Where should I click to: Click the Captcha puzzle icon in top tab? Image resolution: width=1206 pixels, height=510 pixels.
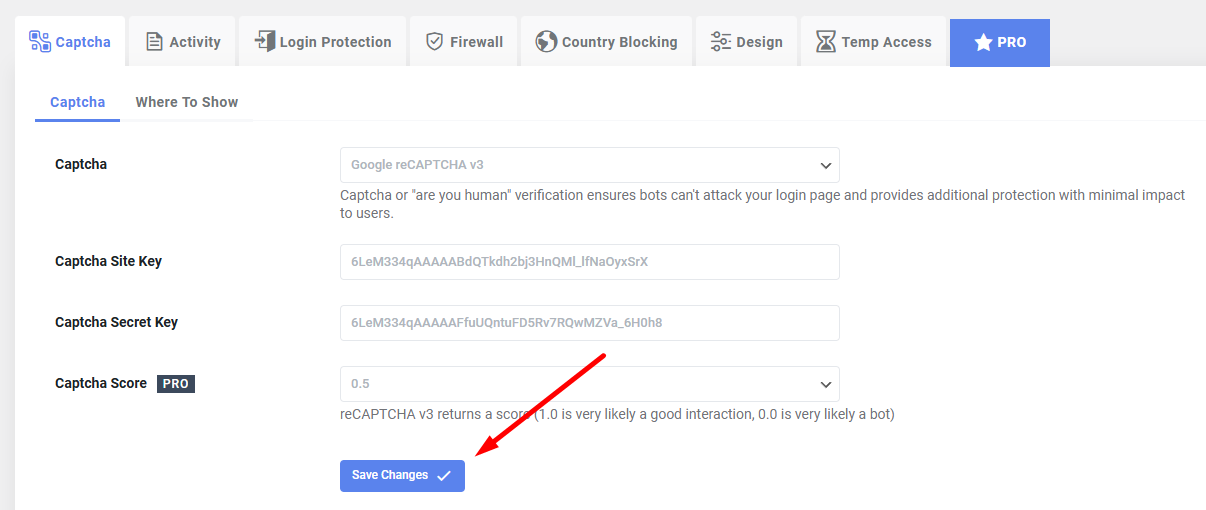click(40, 41)
